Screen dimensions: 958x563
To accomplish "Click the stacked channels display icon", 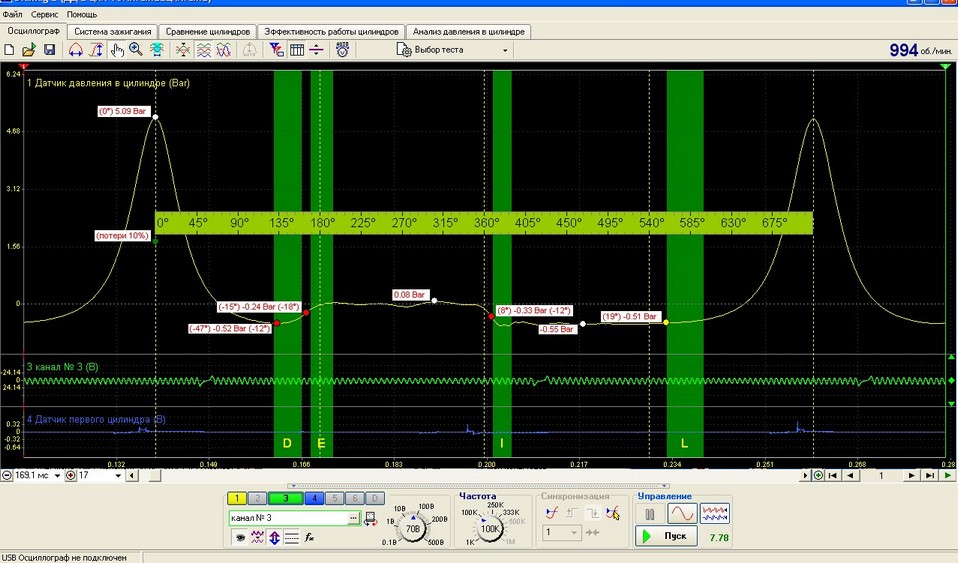I will pyautogui.click(x=203, y=50).
